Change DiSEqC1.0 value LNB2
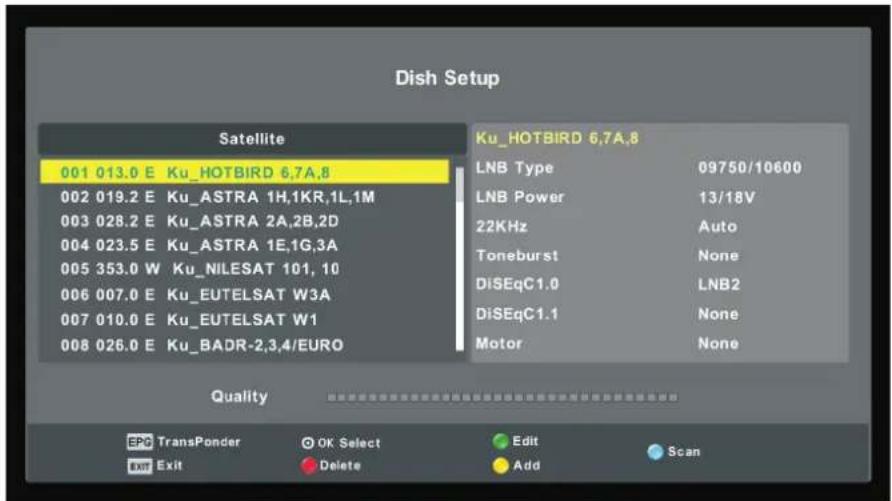892x501 pixels. click(x=719, y=284)
